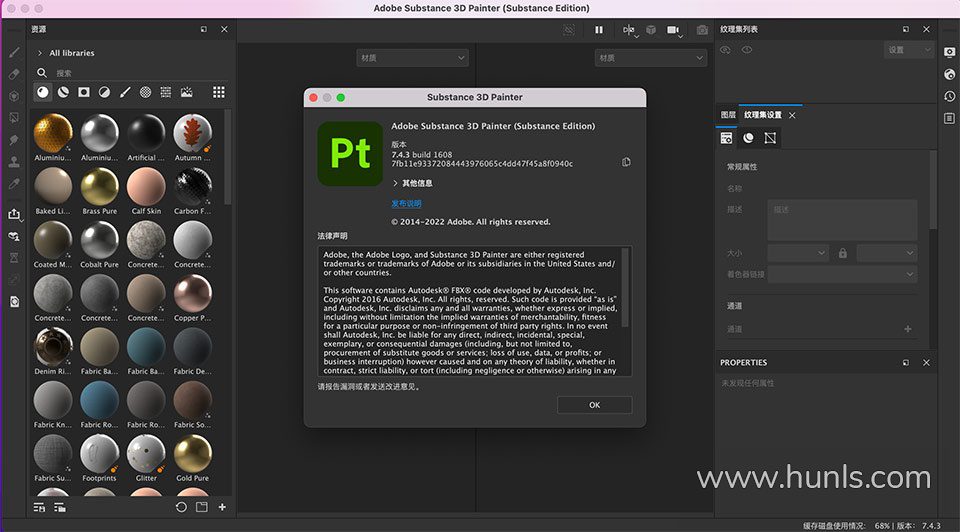Expand 其他信息 in About dialog
The image size is (960, 532).
[x=396, y=183]
